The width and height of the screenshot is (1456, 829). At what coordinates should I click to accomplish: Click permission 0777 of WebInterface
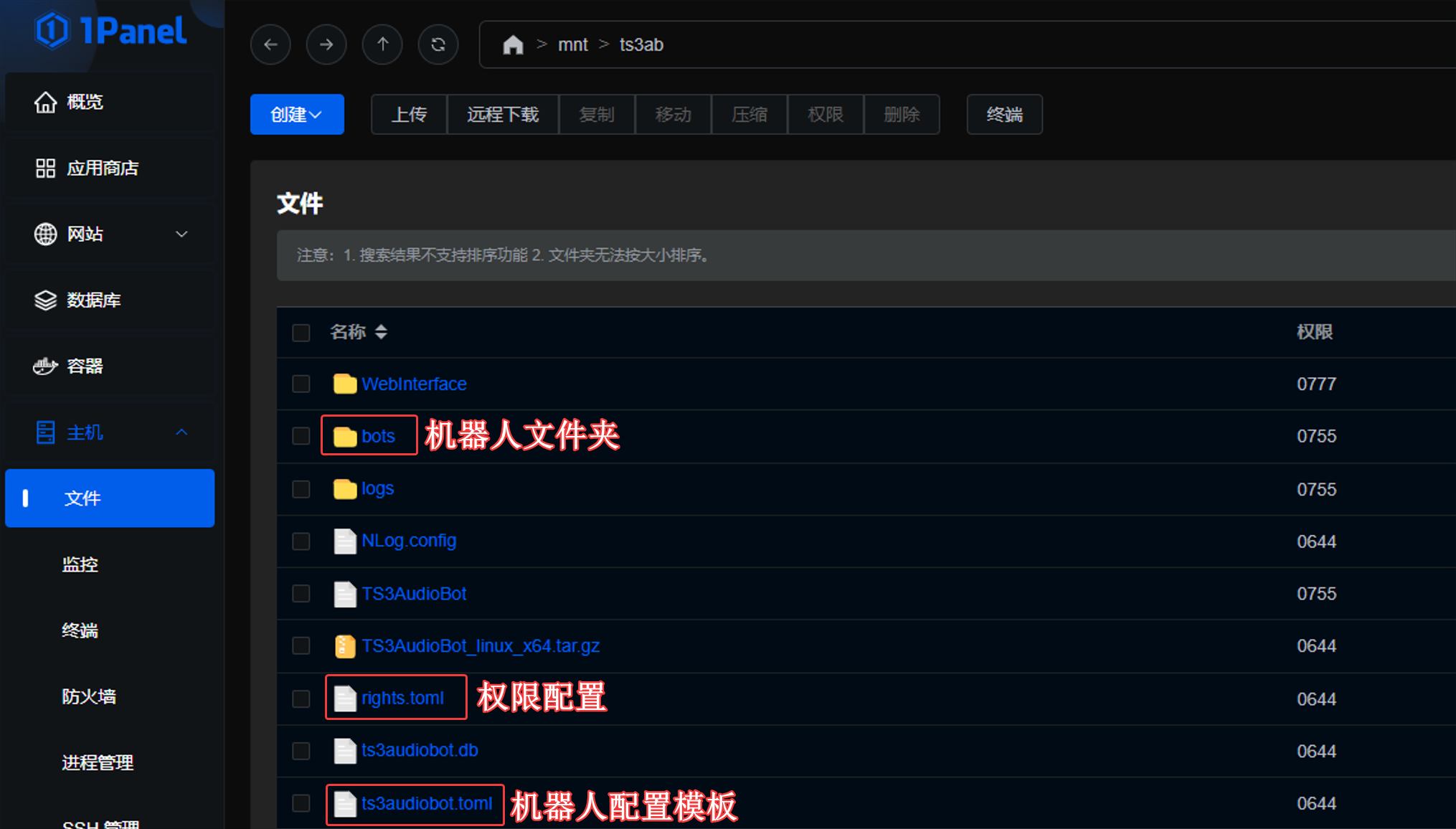(x=1316, y=384)
